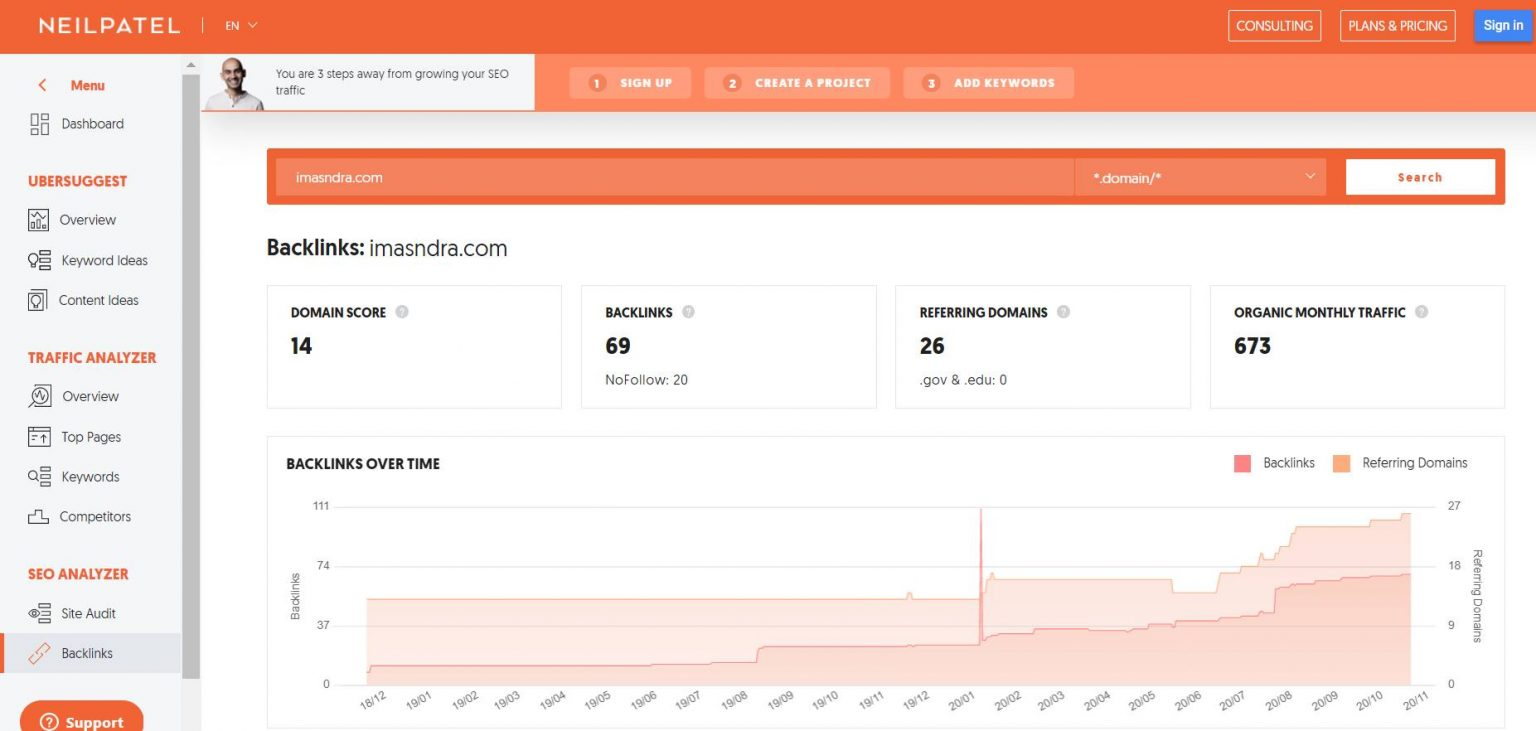Click the Sign in button
Viewport: 1536px width, 731px height.
click(1503, 26)
